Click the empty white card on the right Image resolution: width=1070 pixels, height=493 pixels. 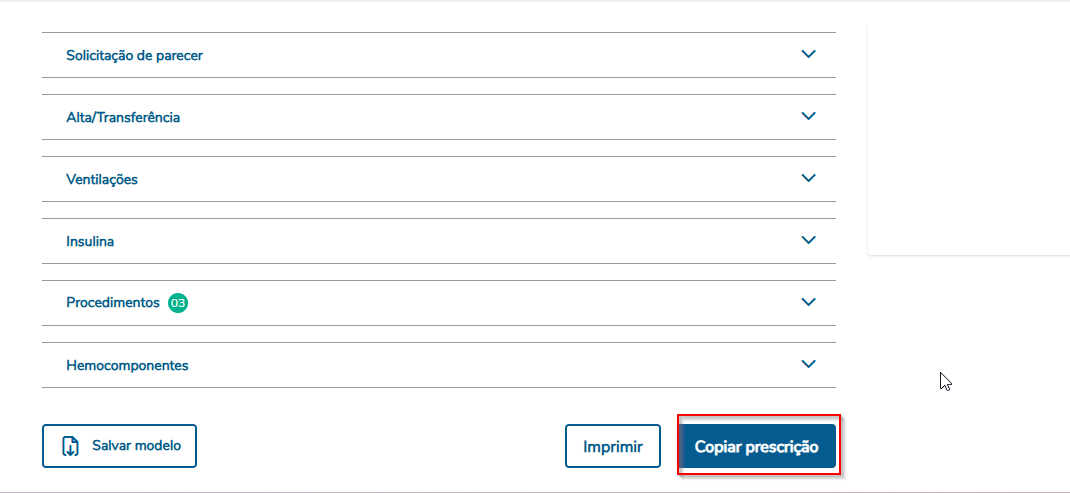click(968, 140)
